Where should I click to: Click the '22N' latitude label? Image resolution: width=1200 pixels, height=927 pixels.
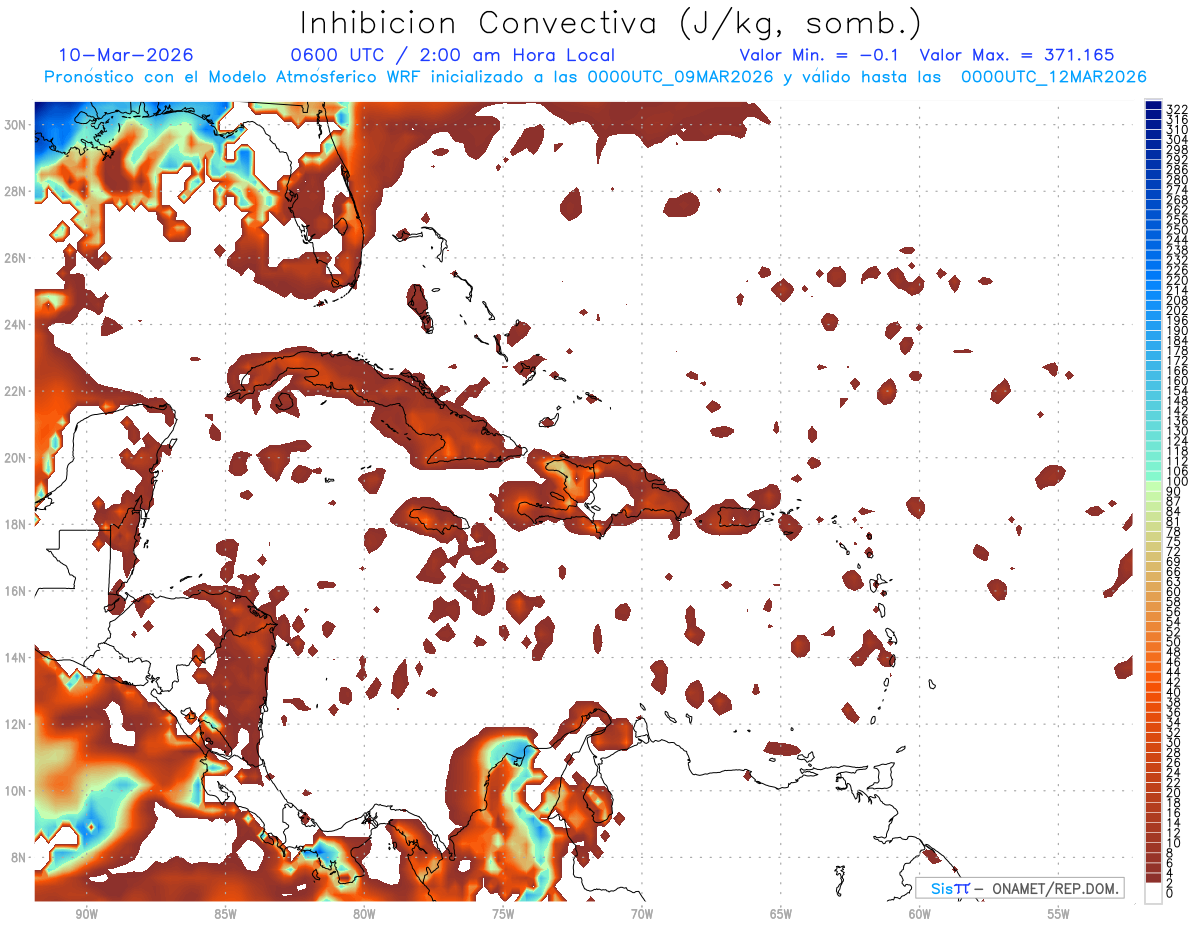pyautogui.click(x=16, y=391)
